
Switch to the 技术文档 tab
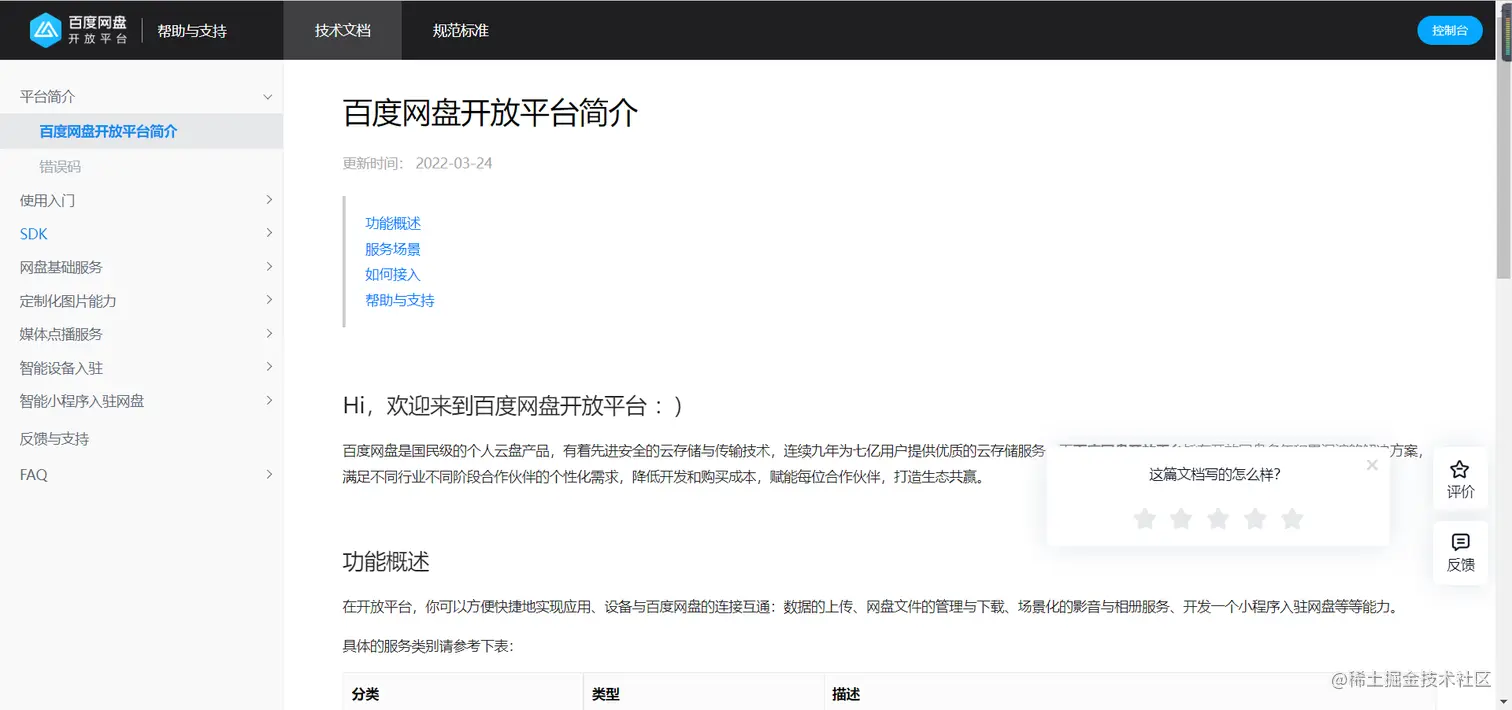[343, 30]
